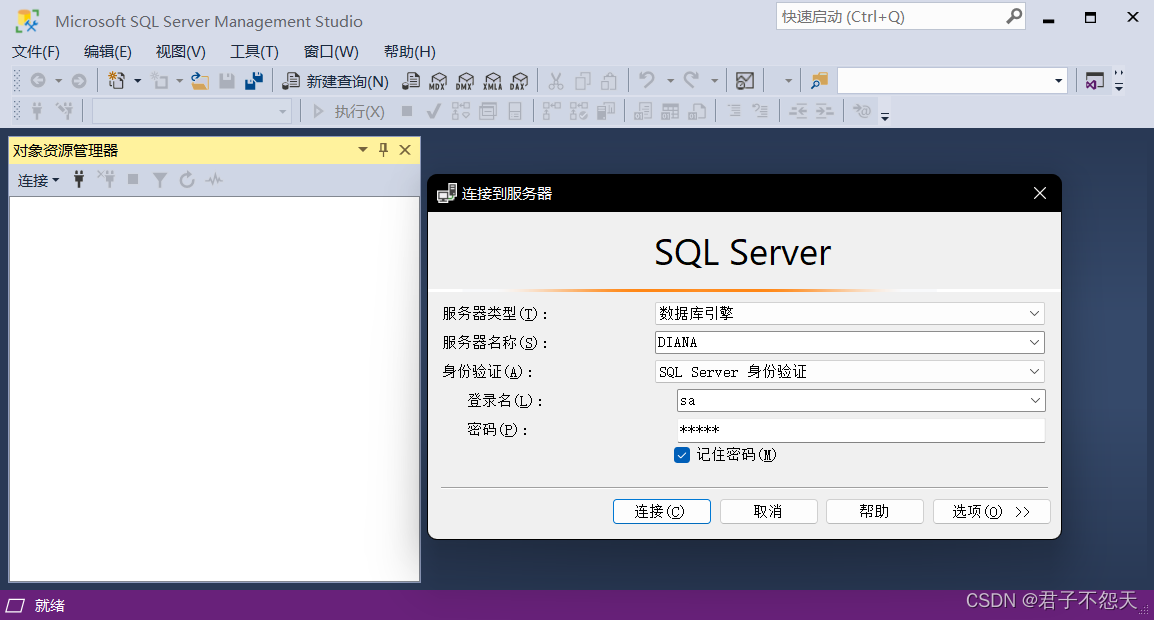Click the Database Engine Query icon
1154x620 pixels.
(x=411, y=81)
